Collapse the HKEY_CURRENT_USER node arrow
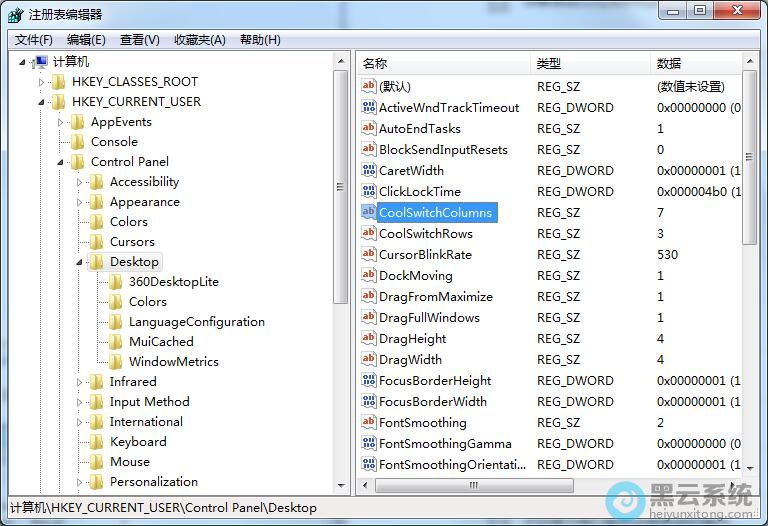Viewport: 768px width, 526px height. [x=41, y=102]
